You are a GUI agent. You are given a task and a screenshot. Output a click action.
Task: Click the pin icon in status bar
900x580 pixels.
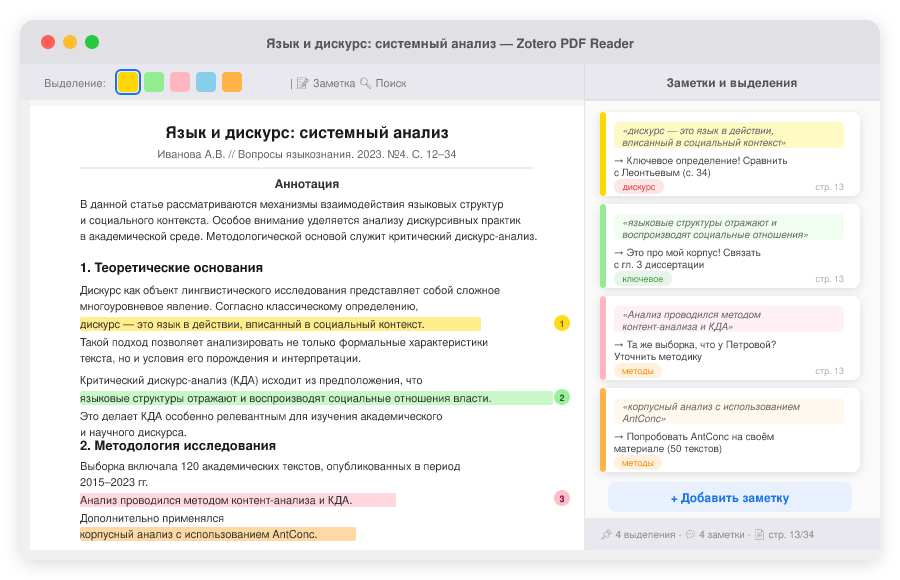click(606, 535)
